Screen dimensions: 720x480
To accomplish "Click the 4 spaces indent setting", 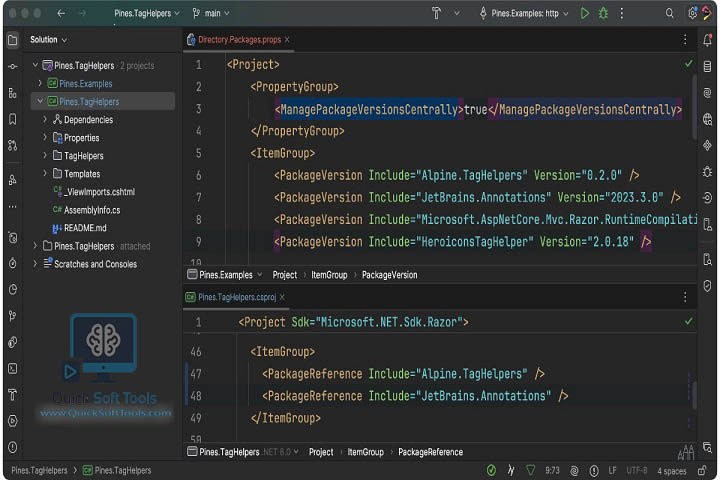I will coord(671,471).
